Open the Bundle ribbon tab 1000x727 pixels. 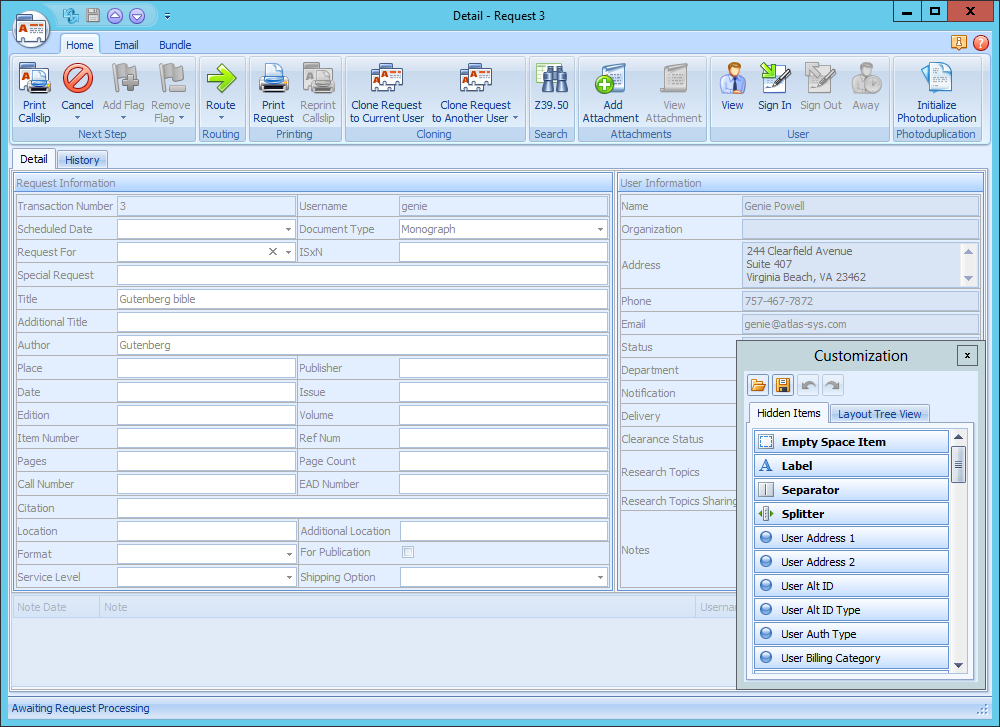[175, 45]
